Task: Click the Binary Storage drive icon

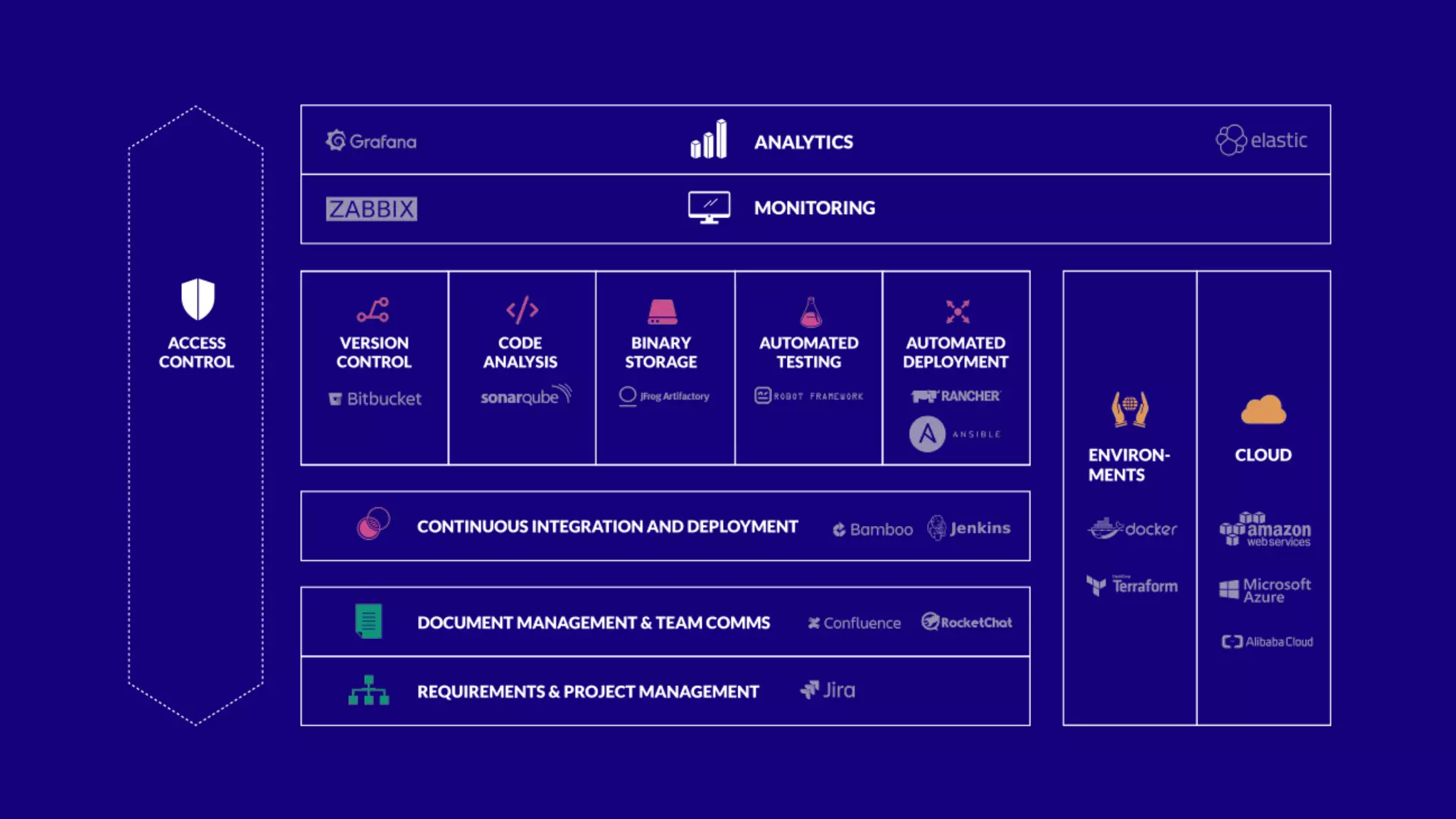Action: [x=662, y=311]
